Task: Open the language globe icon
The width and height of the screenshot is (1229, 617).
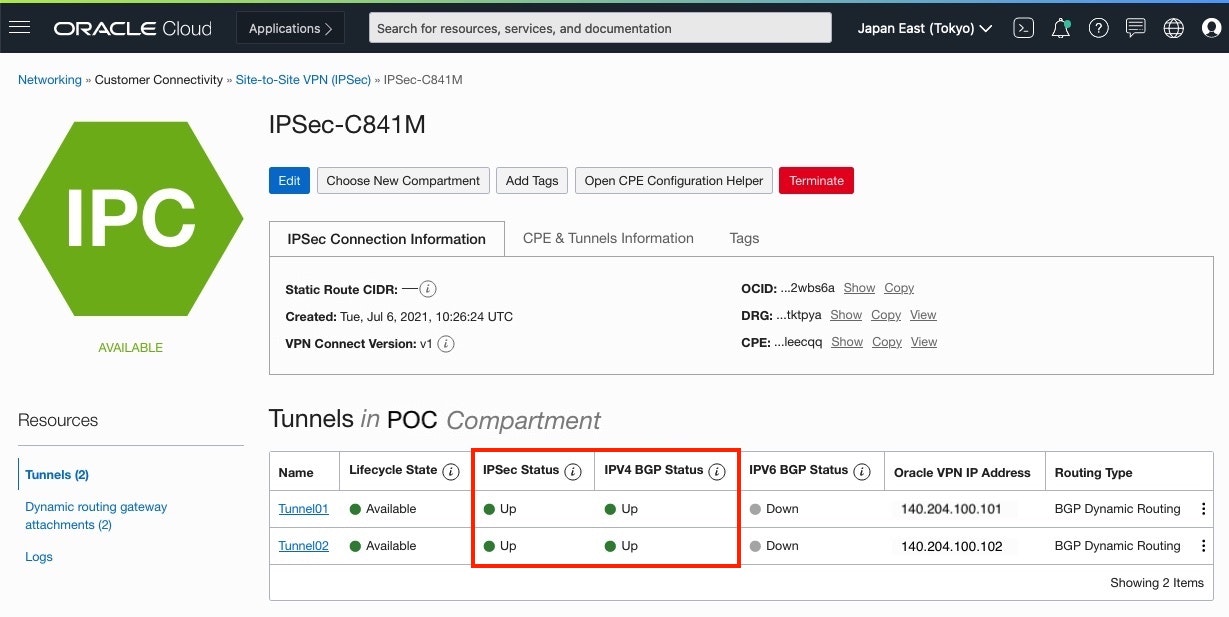Action: tap(1174, 28)
